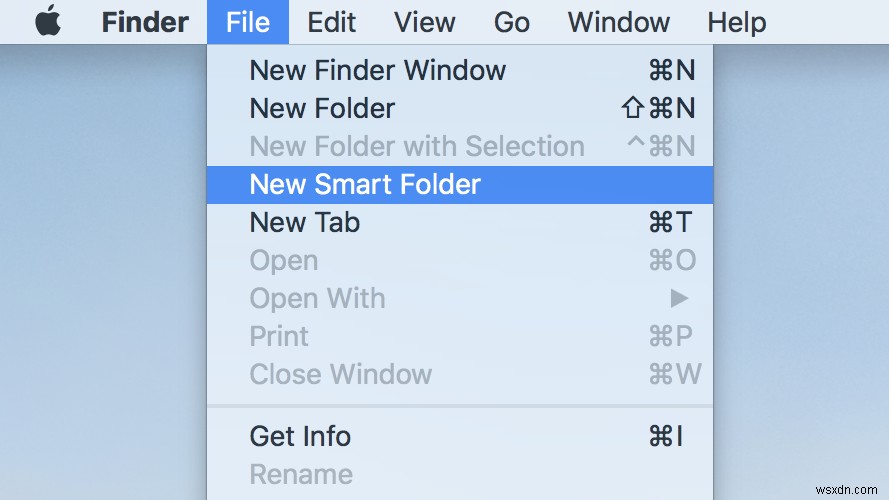The image size is (889, 500).
Task: Choose New Tab from the menu
Action: click(304, 222)
